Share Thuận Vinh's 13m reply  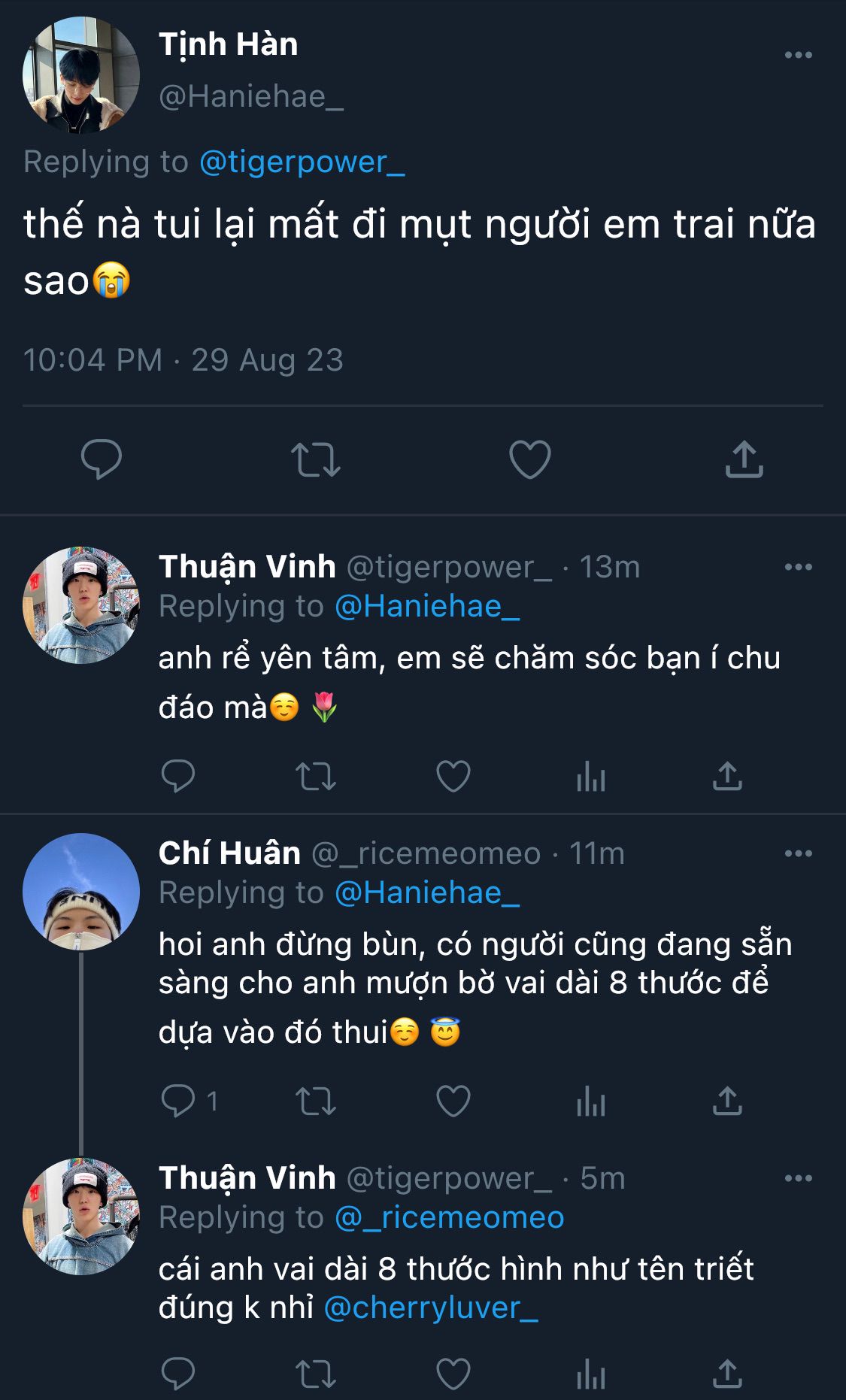click(x=727, y=777)
